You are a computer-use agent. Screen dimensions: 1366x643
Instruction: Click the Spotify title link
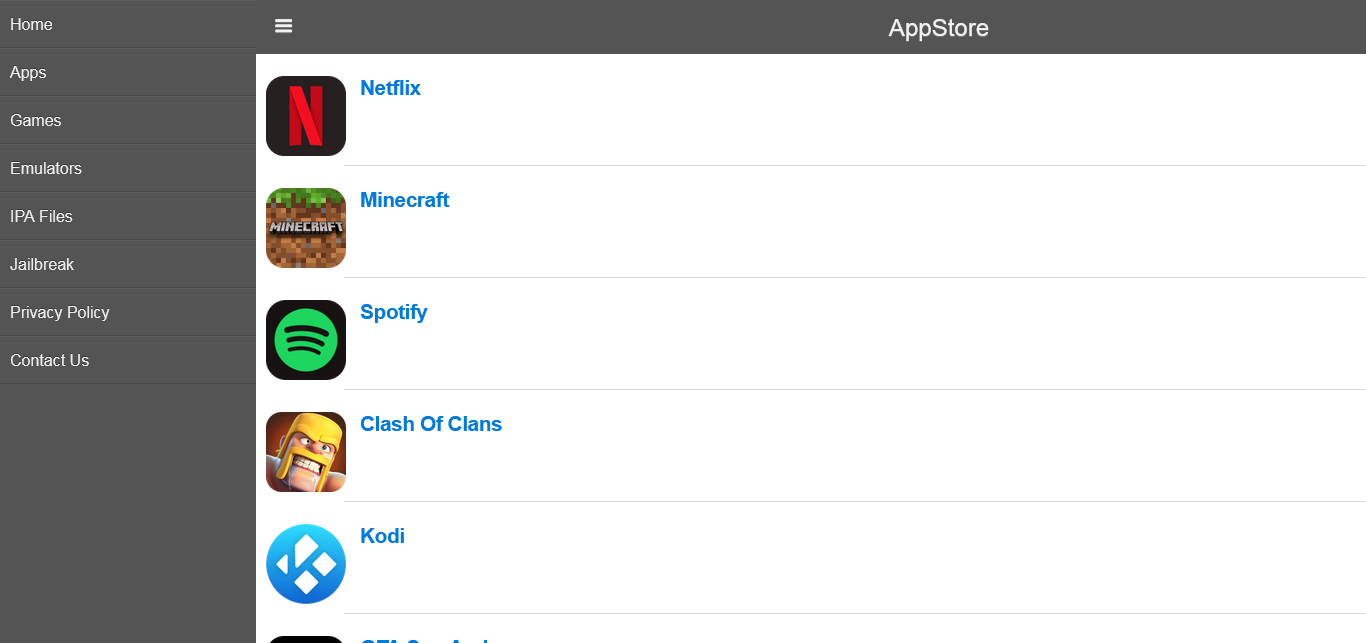393,312
